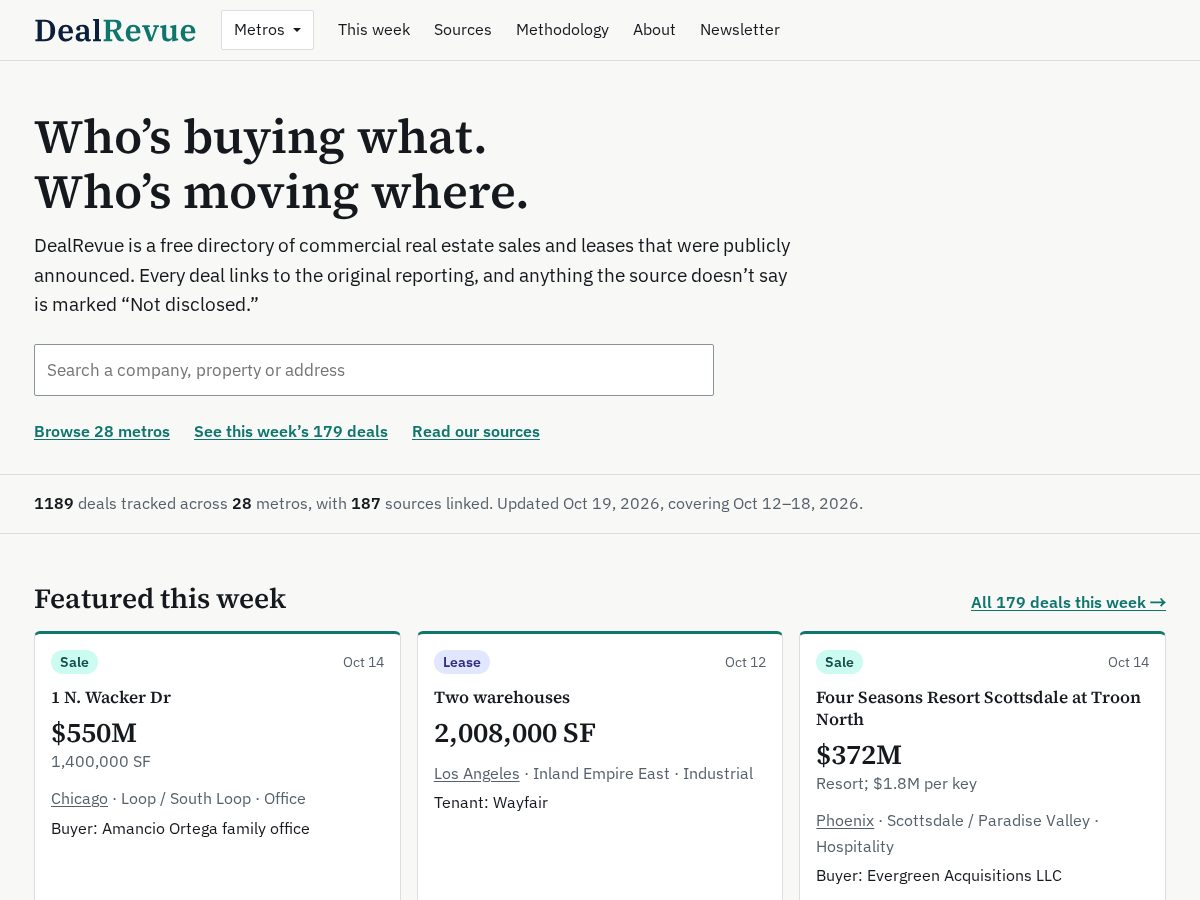Image resolution: width=1200 pixels, height=900 pixels.
Task: Select the Sale badge on Four Seasons card
Action: 839,662
